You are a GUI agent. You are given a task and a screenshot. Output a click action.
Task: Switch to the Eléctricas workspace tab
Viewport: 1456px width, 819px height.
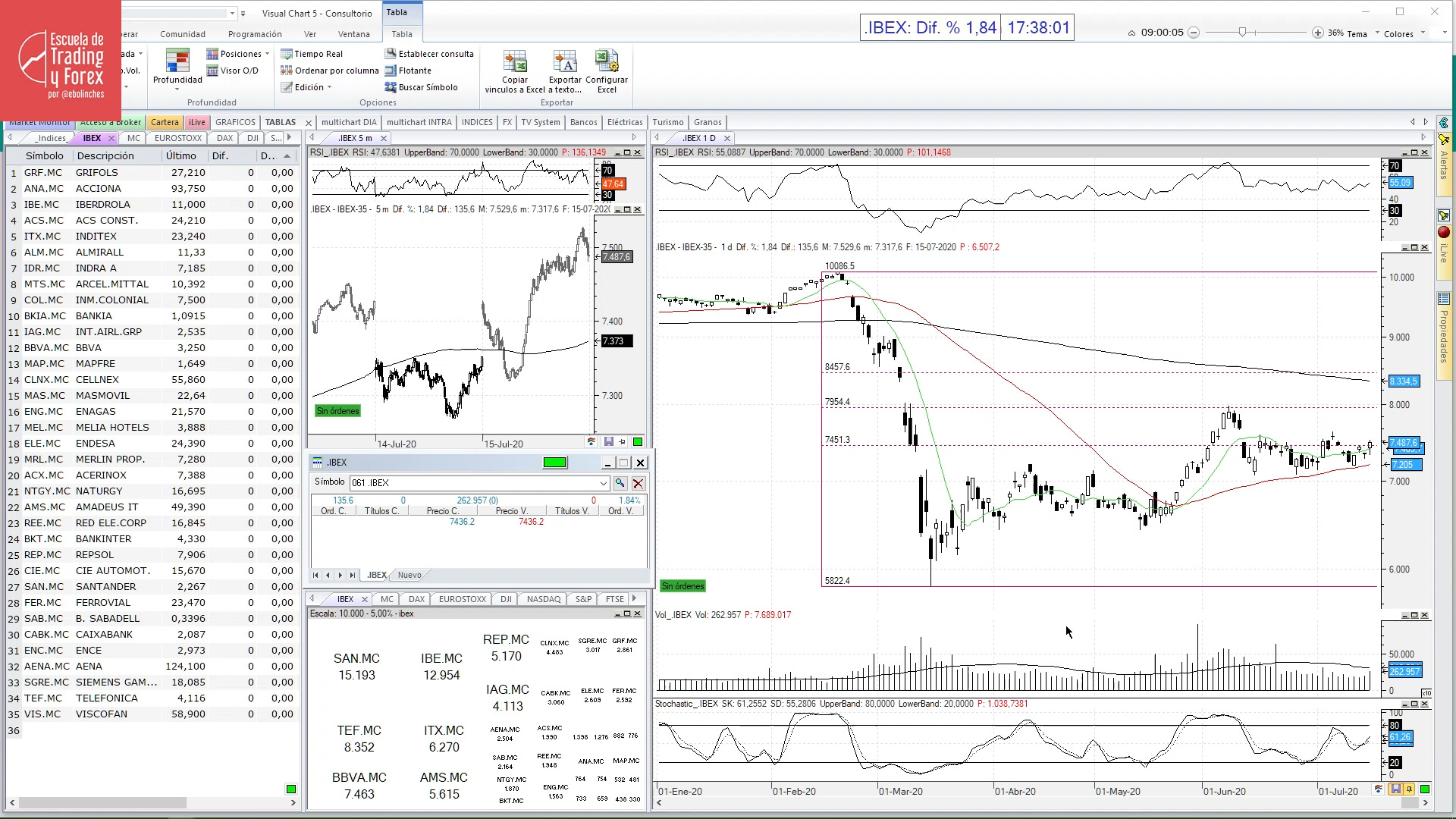point(625,122)
